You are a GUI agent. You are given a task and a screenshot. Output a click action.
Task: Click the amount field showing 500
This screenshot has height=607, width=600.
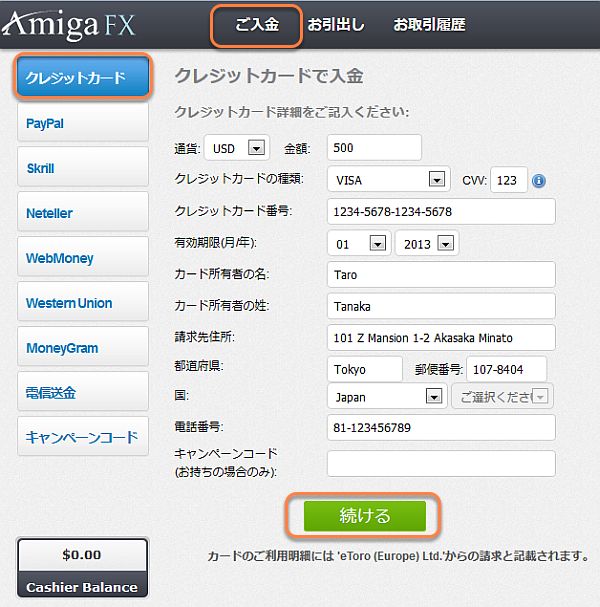coord(372,148)
